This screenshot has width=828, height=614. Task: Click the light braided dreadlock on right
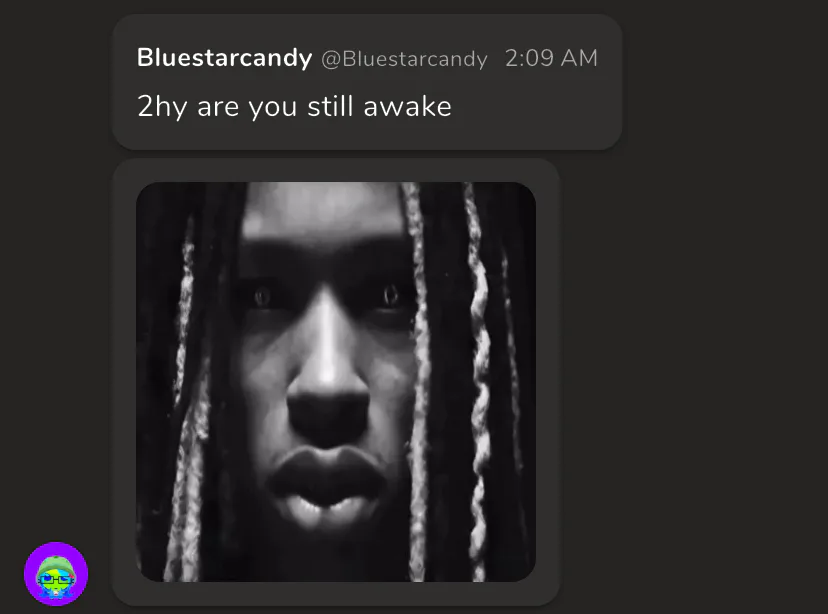pyautogui.click(x=479, y=380)
